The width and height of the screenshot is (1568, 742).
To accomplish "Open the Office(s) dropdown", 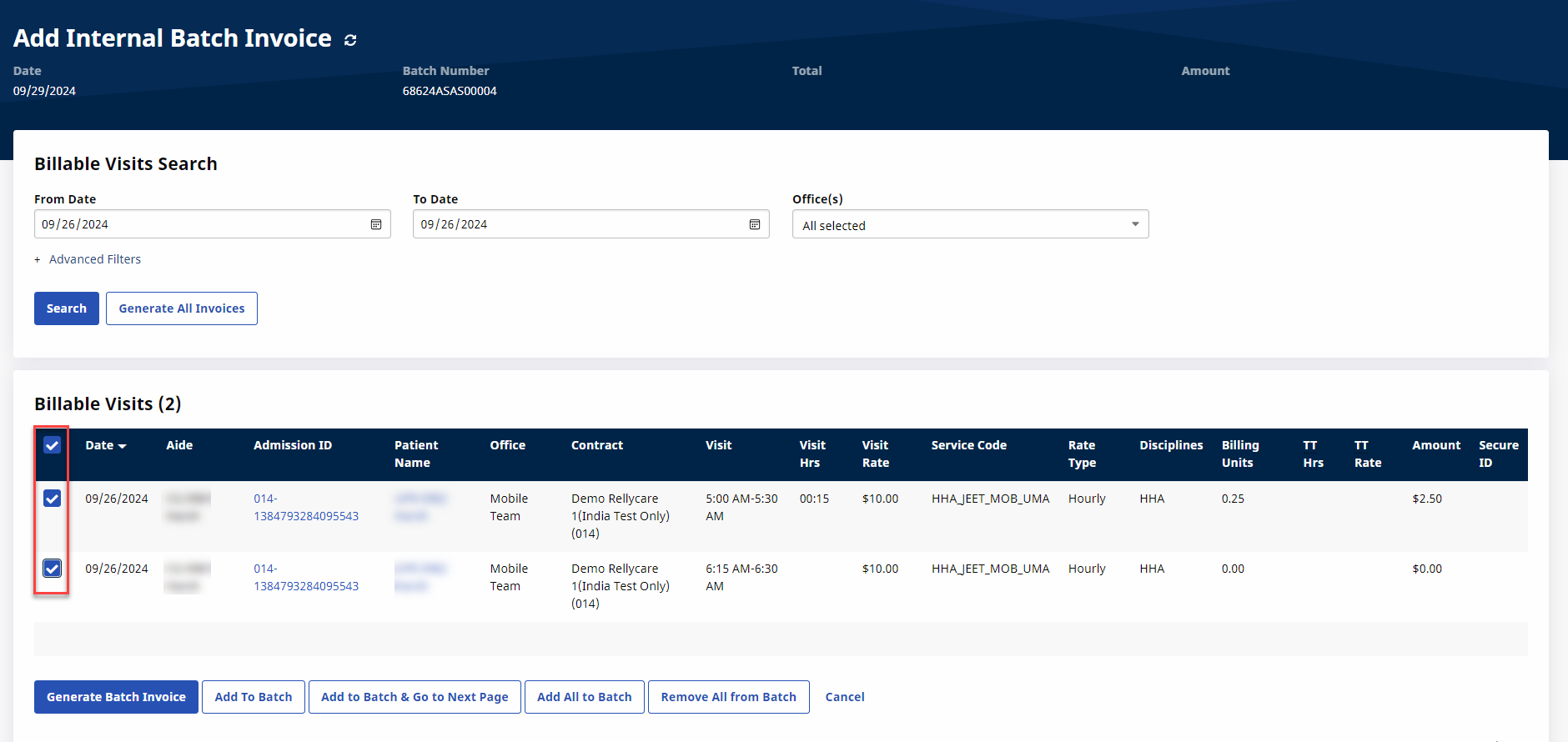I will (969, 224).
